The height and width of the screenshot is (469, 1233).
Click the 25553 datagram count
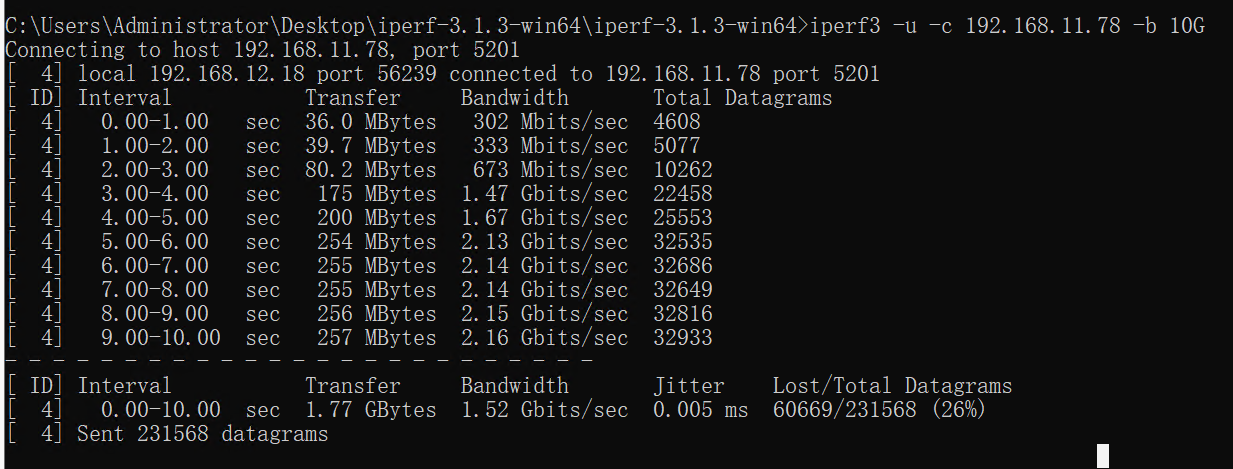tap(683, 218)
